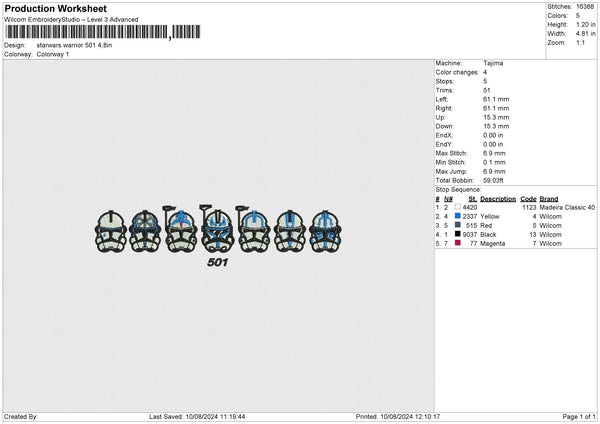Click the 'Max Stitch' value 6.9 mm
Image resolution: width=600 pixels, height=424 pixels.
(494, 153)
